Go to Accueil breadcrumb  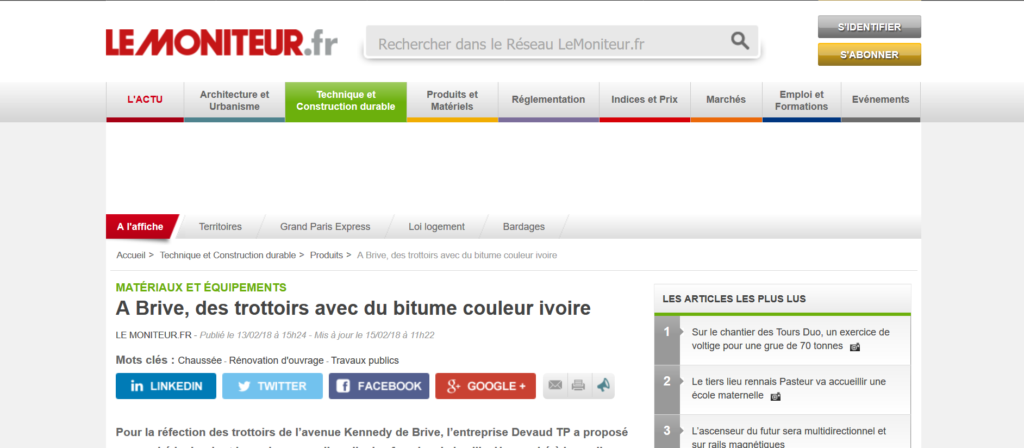[131, 255]
